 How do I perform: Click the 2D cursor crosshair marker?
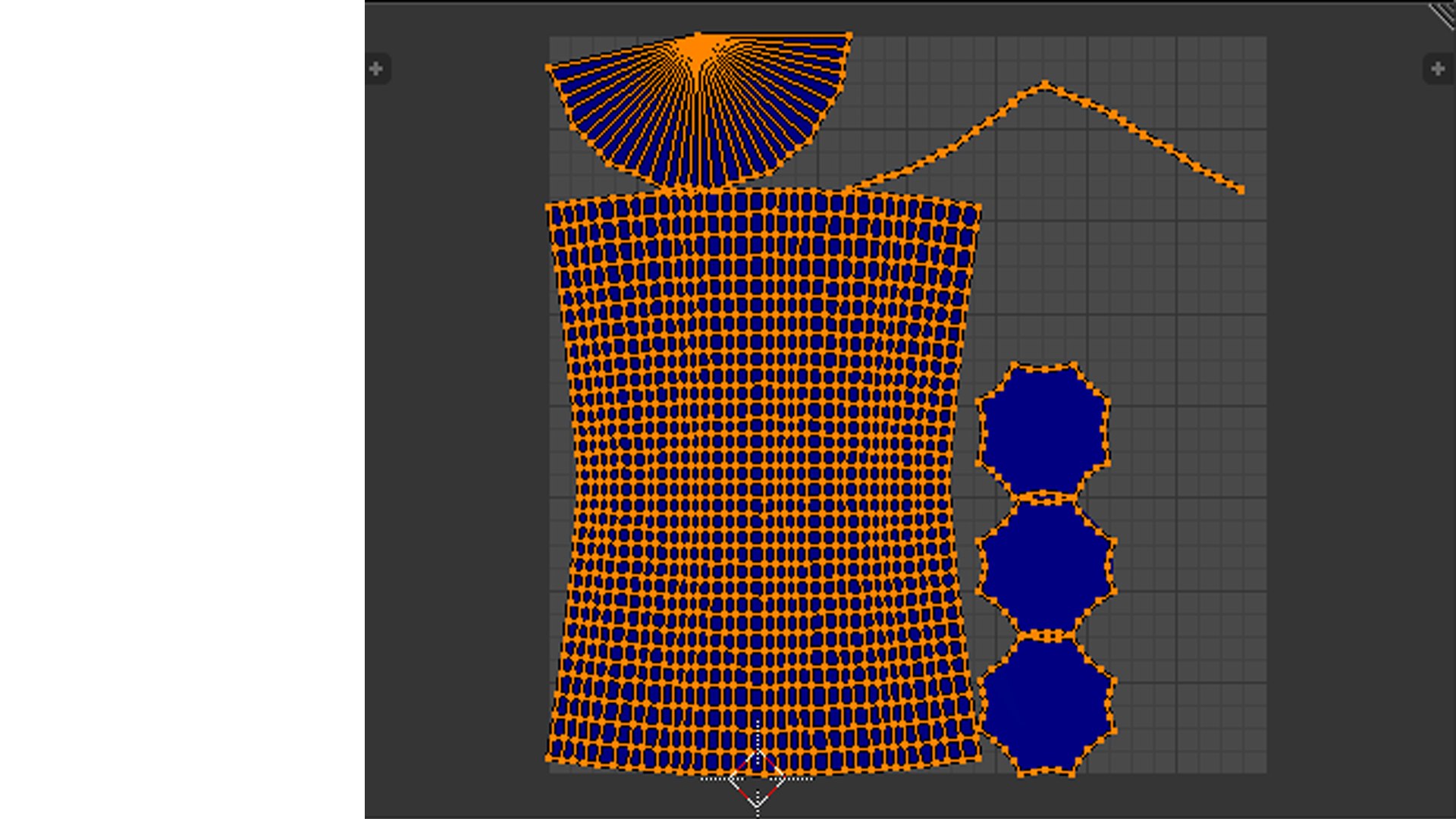pyautogui.click(x=757, y=778)
